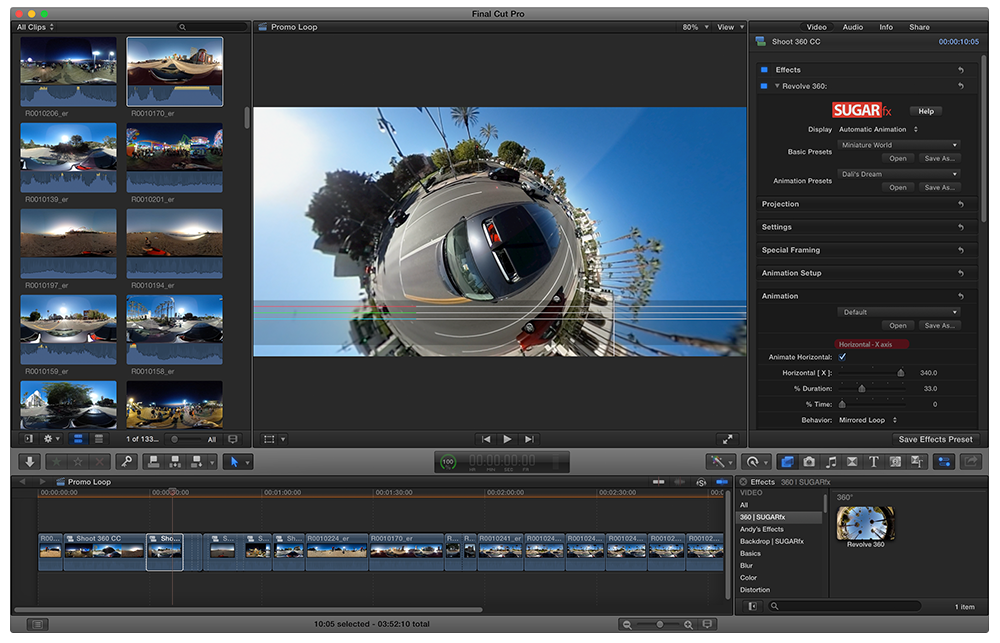
Task: Enter full screen viewer playback
Action: (x=727, y=439)
